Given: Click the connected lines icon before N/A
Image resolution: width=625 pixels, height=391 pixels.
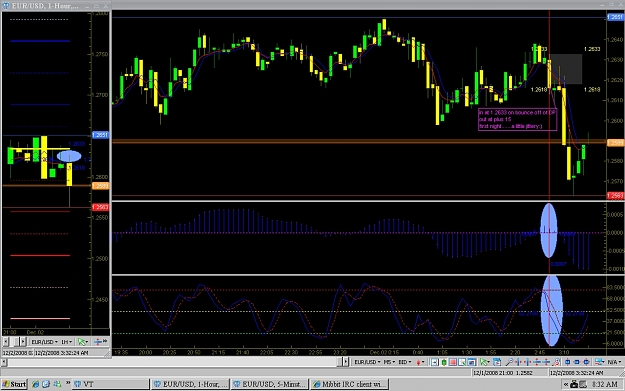Looking at the screenshot, I should pos(599,362).
